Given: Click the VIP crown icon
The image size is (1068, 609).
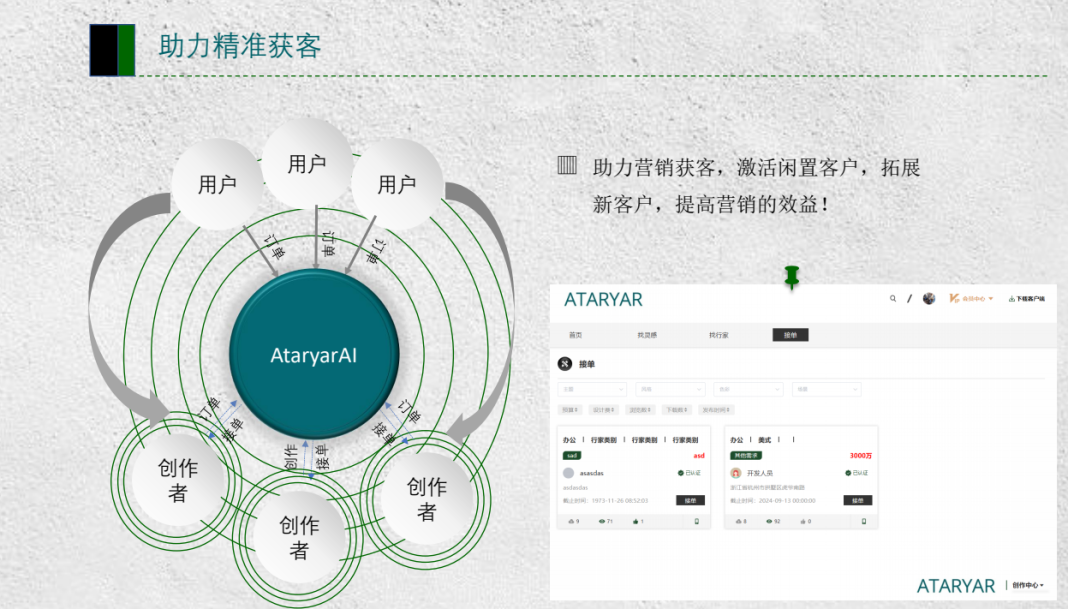Looking at the screenshot, I should (954, 298).
